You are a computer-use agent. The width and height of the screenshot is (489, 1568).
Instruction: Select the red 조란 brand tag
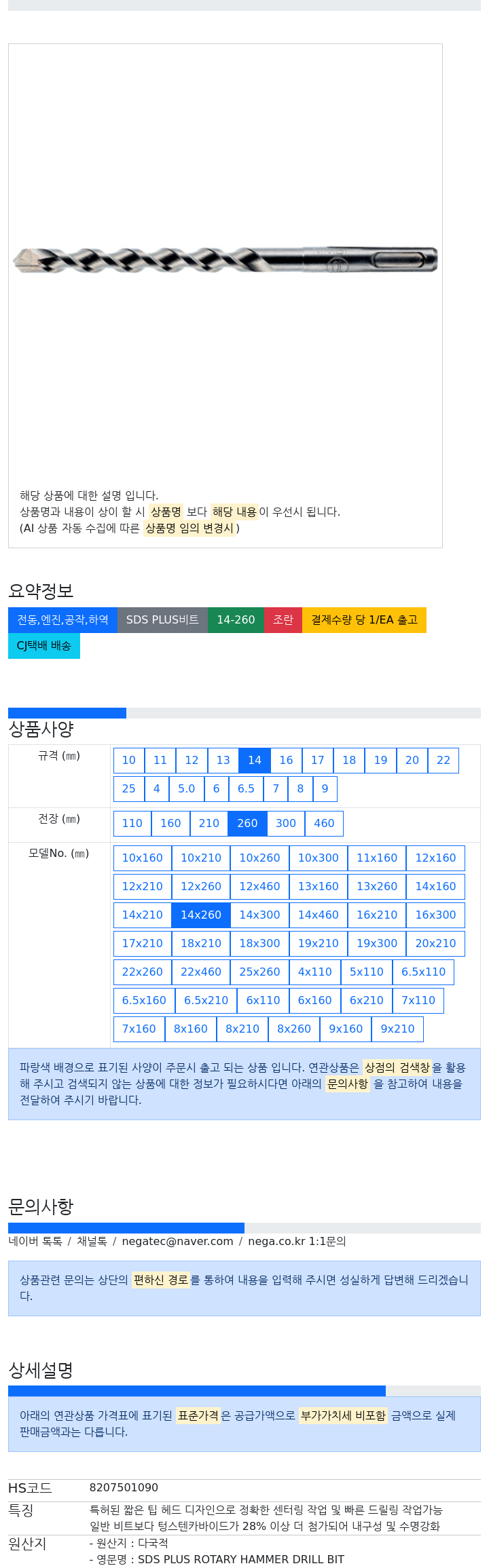click(283, 620)
